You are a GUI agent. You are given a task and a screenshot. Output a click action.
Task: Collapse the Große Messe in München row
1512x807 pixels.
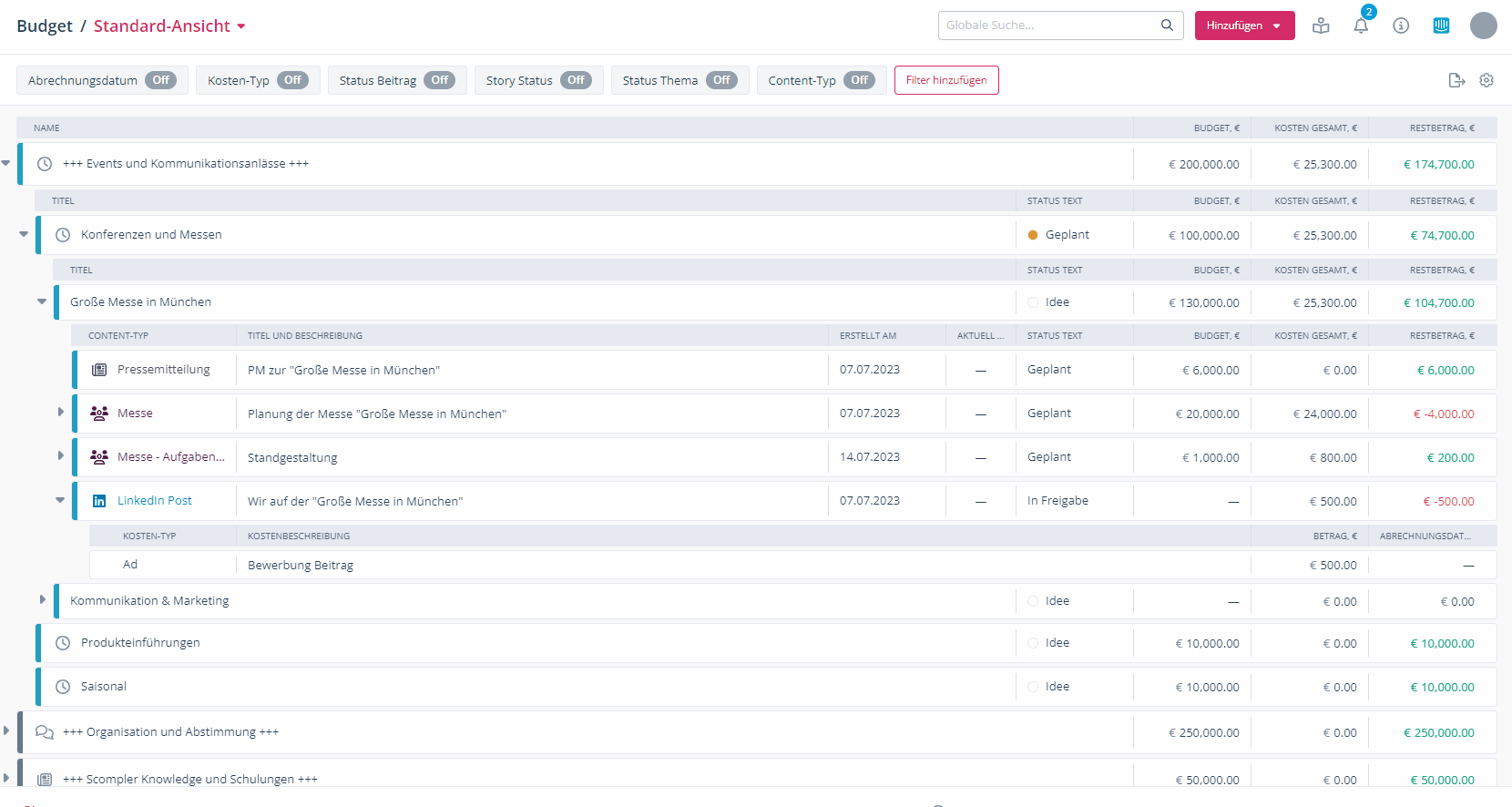pos(42,301)
